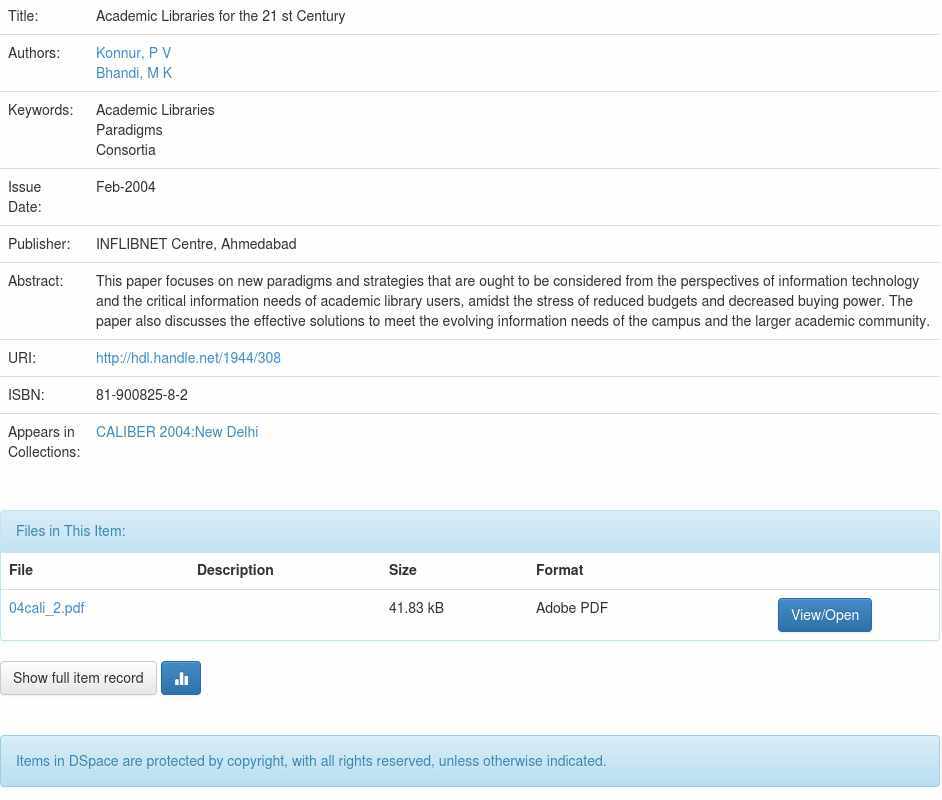Click the Paradigms keyword
The width and height of the screenshot is (942, 800).
129,130
